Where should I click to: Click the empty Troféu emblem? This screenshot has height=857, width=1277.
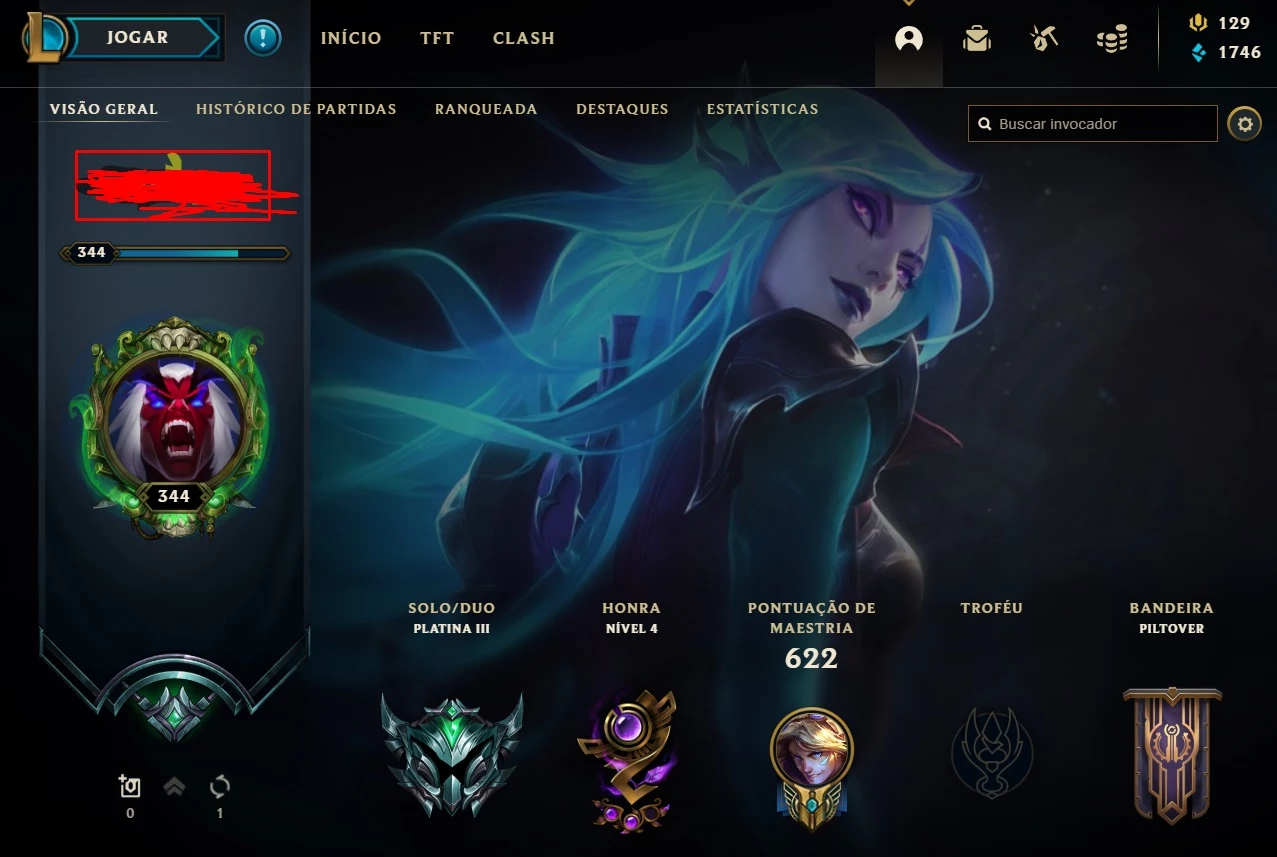pyautogui.click(x=991, y=752)
